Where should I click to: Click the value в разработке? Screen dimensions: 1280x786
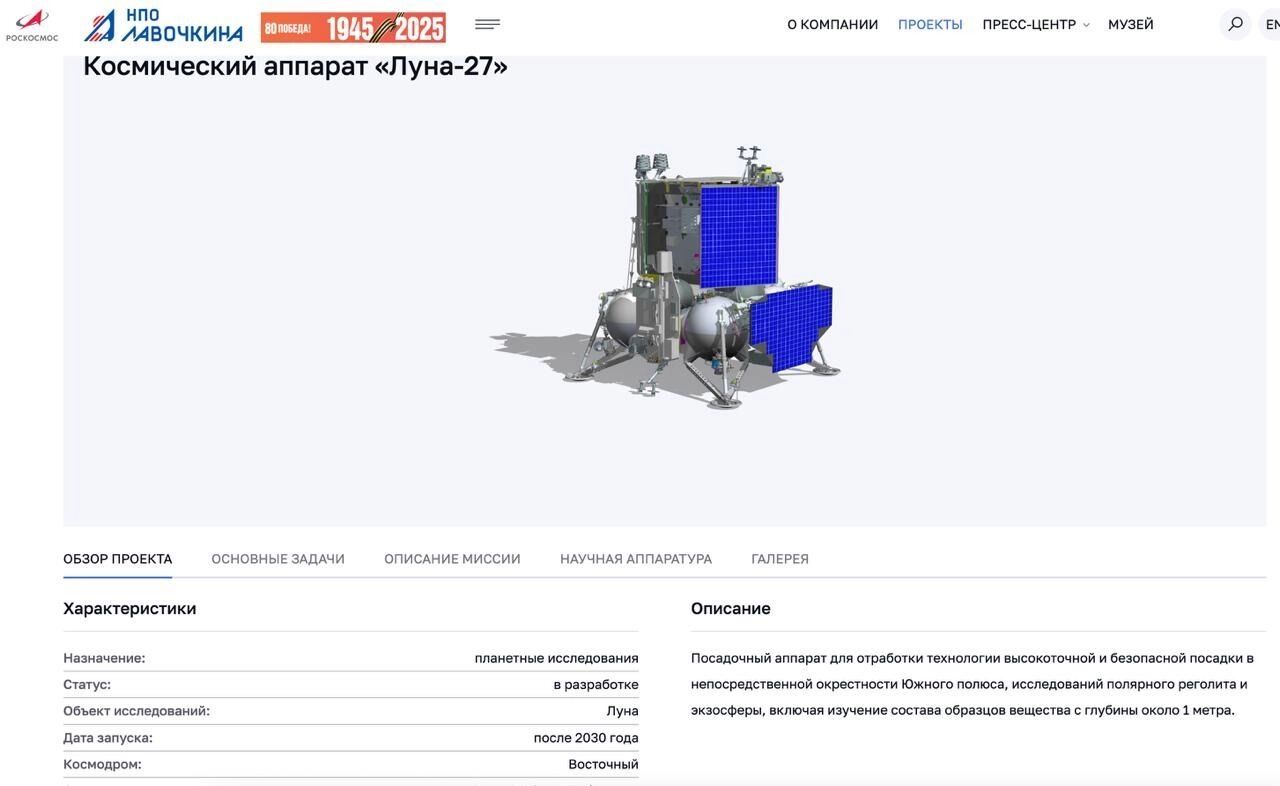(x=596, y=685)
